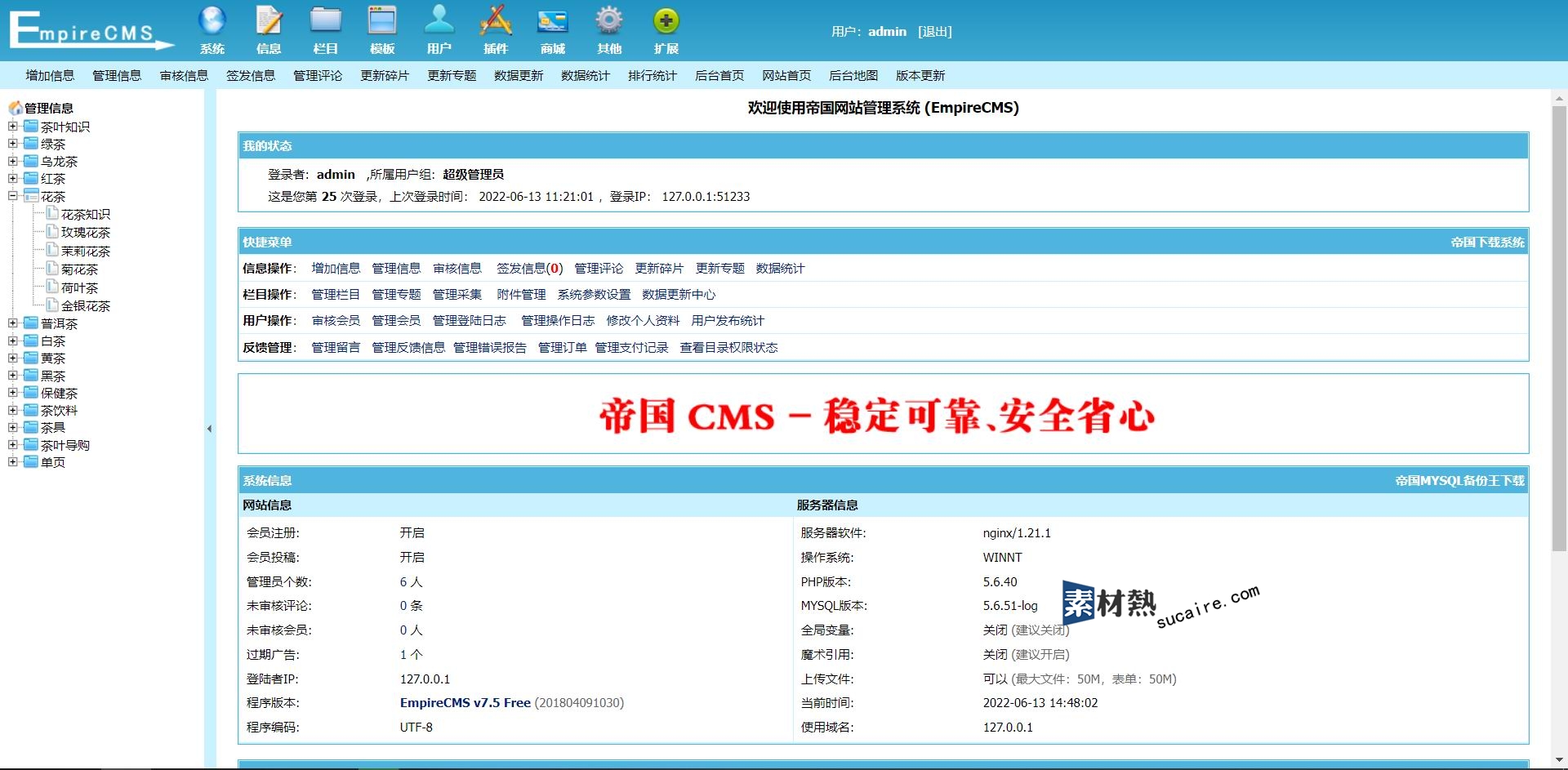Screen dimensions: 1568x770
Task: Open the 其他 gear icon
Action: tap(609, 21)
